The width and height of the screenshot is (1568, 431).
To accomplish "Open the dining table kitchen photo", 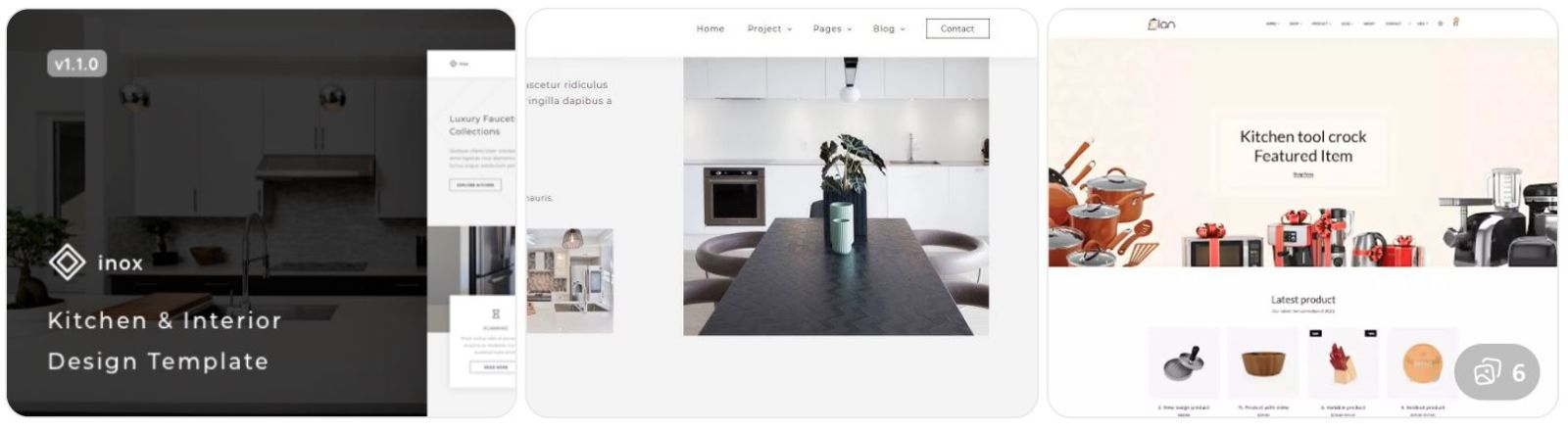I will click(x=836, y=196).
